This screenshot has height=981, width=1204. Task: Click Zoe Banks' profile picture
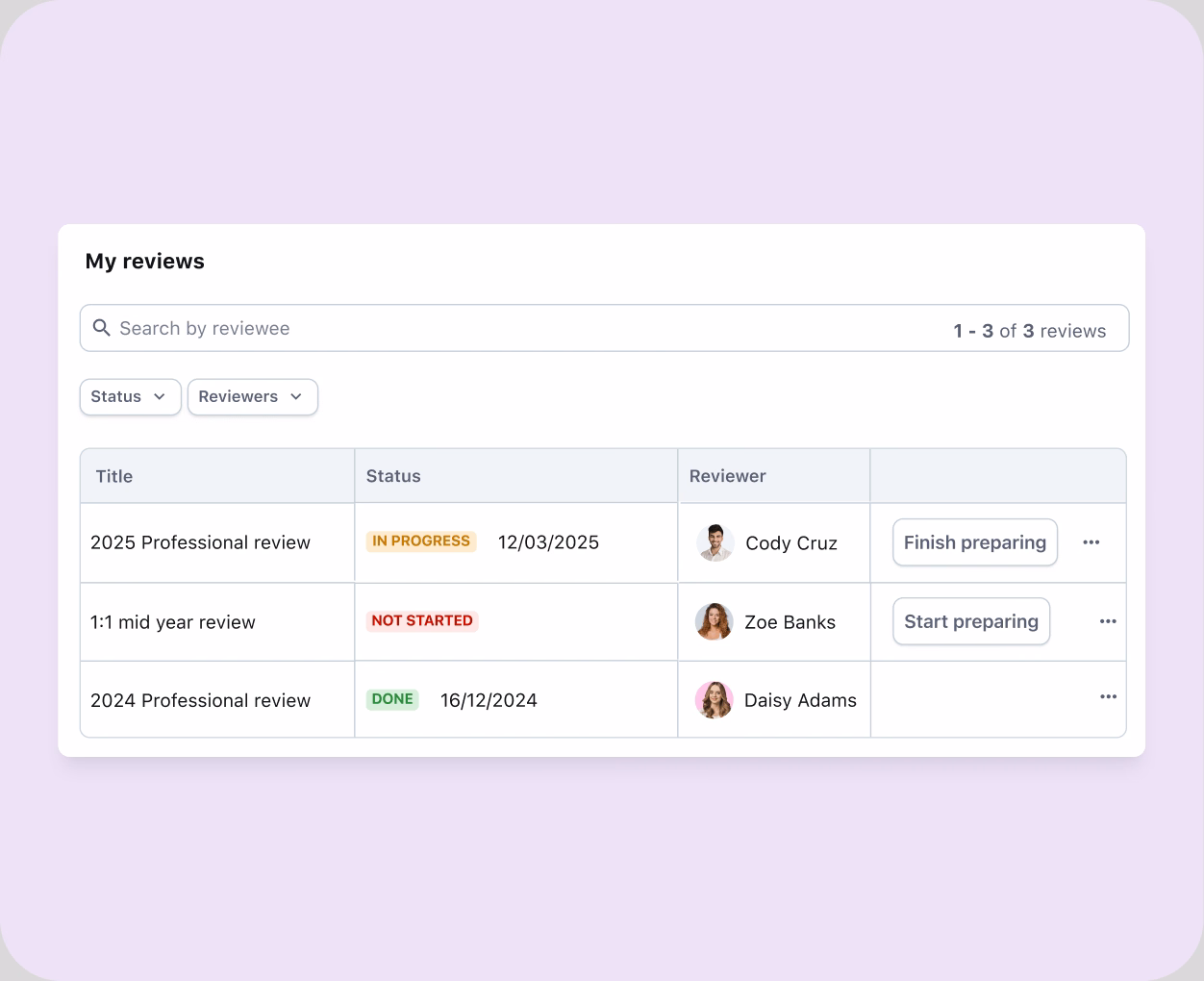point(715,622)
